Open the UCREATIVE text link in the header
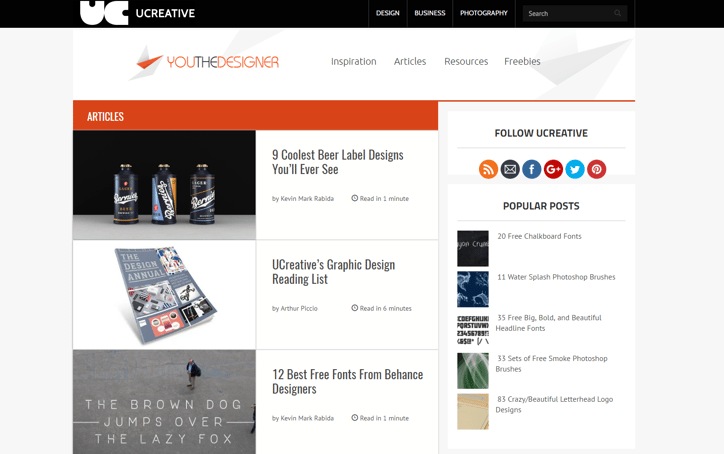The height and width of the screenshot is (454, 724). coord(165,13)
